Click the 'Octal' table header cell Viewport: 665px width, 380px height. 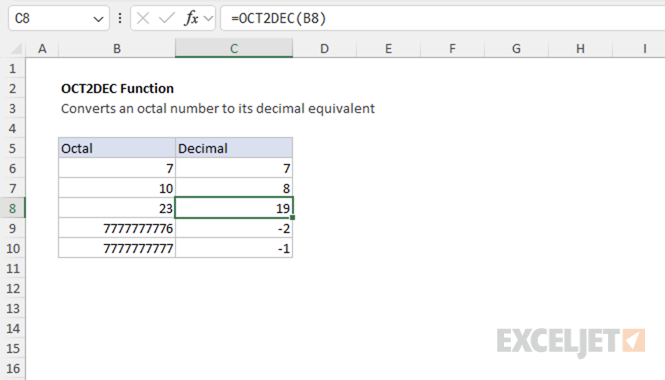pos(117,148)
